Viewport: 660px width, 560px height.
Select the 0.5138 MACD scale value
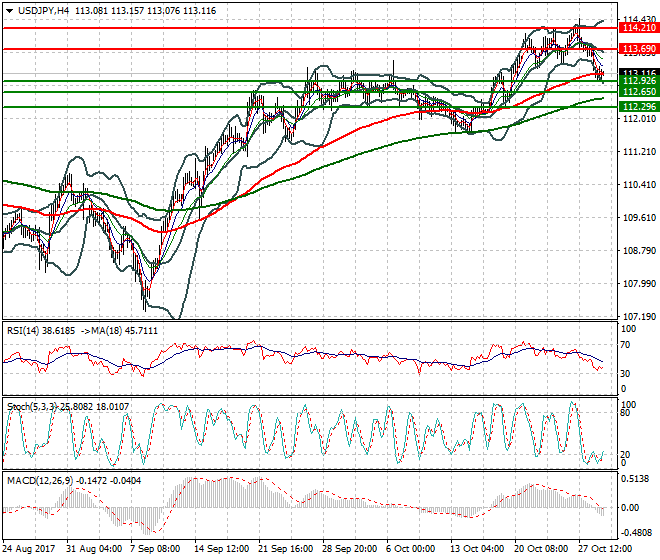tap(636, 479)
